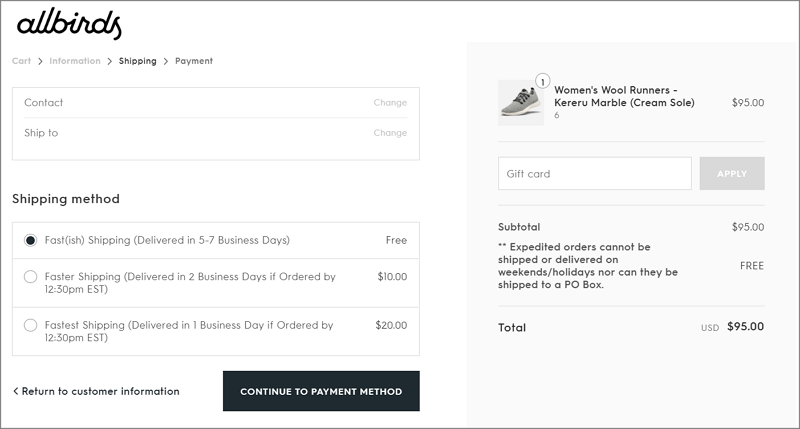Go to the Information breadcrumb step
800x429 pixels.
[74, 61]
